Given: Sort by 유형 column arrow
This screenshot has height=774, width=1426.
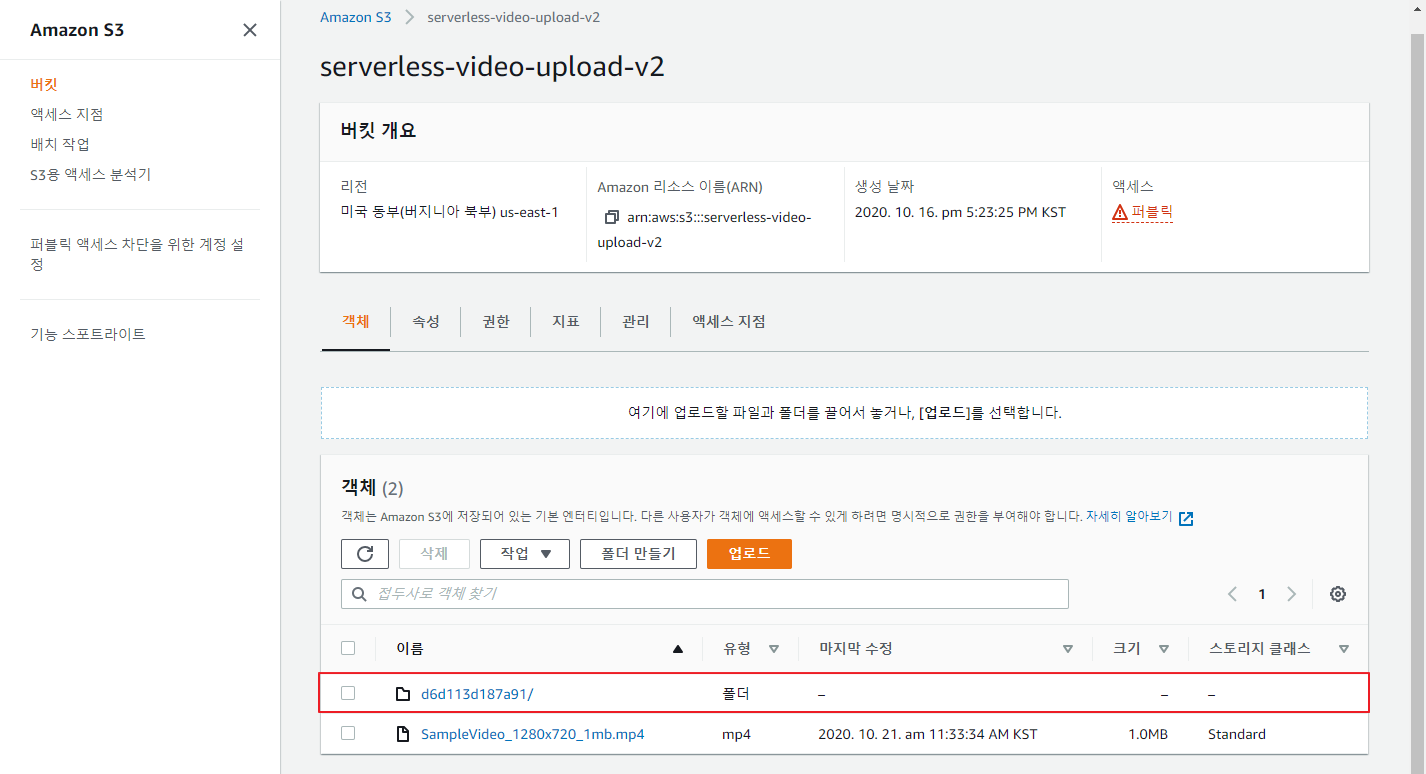Looking at the screenshot, I should click(774, 649).
